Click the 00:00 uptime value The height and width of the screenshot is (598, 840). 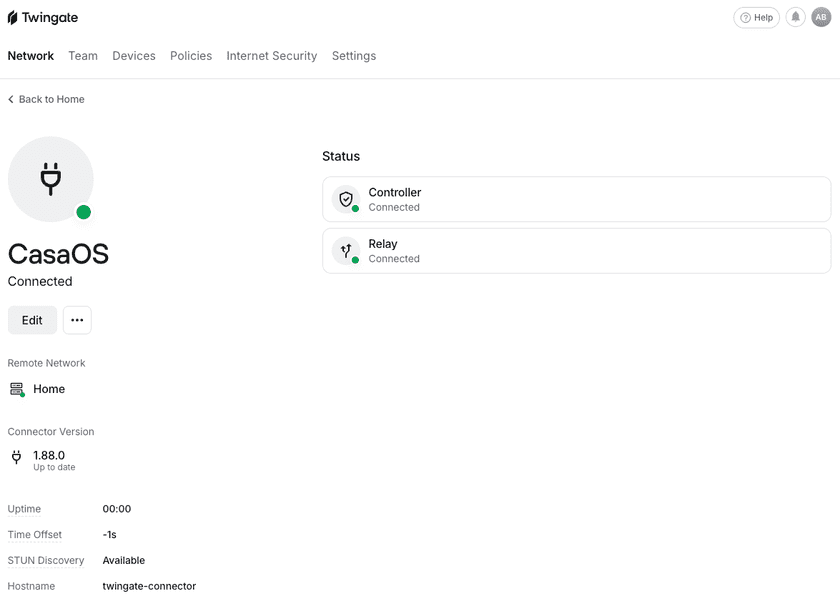pyautogui.click(x=117, y=509)
